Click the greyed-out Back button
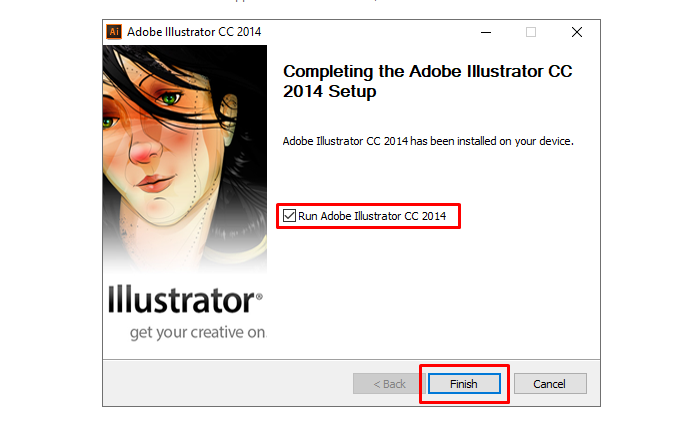The width and height of the screenshot is (700, 447). click(389, 384)
